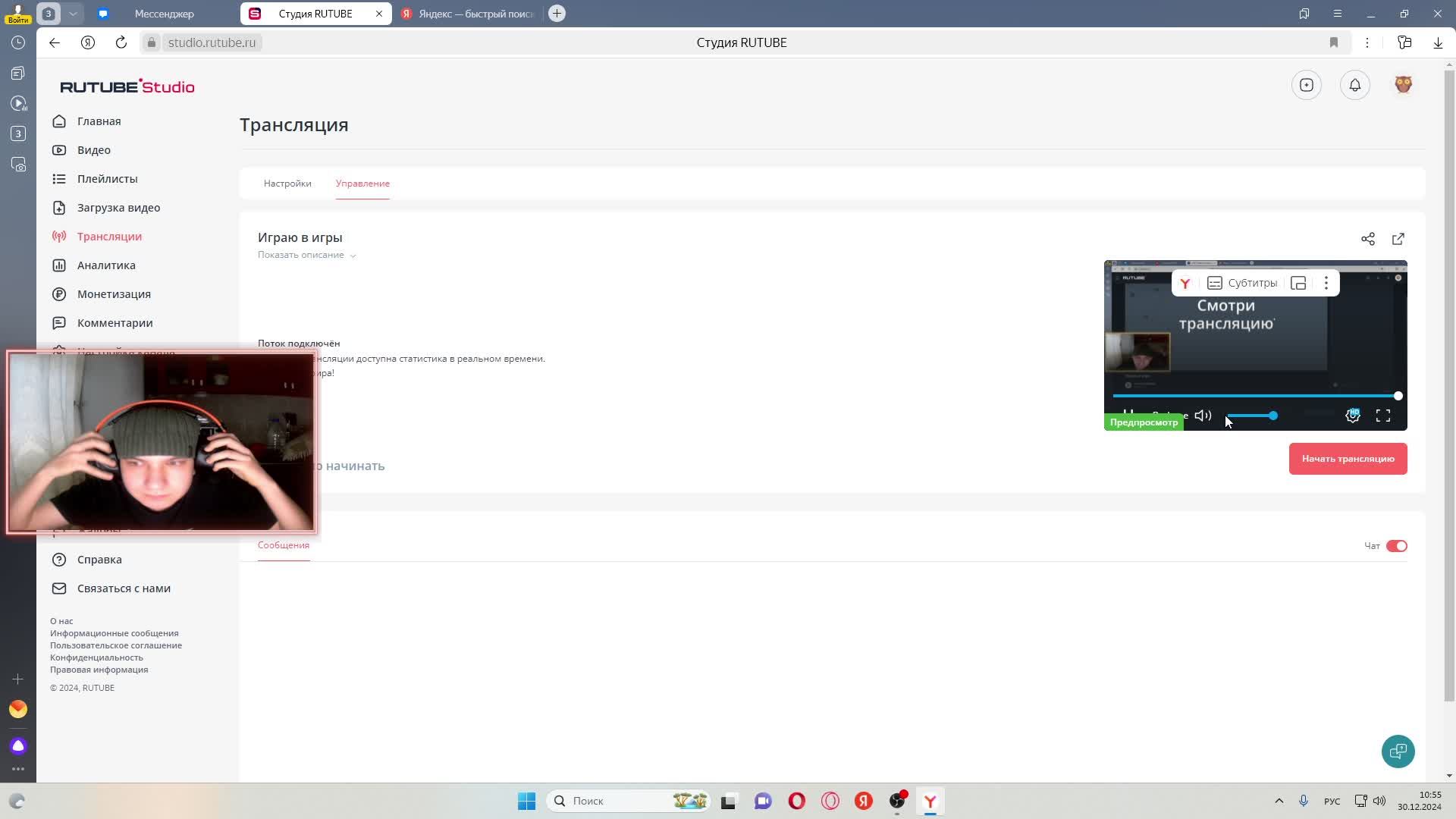Open О нас footer link

[61, 621]
